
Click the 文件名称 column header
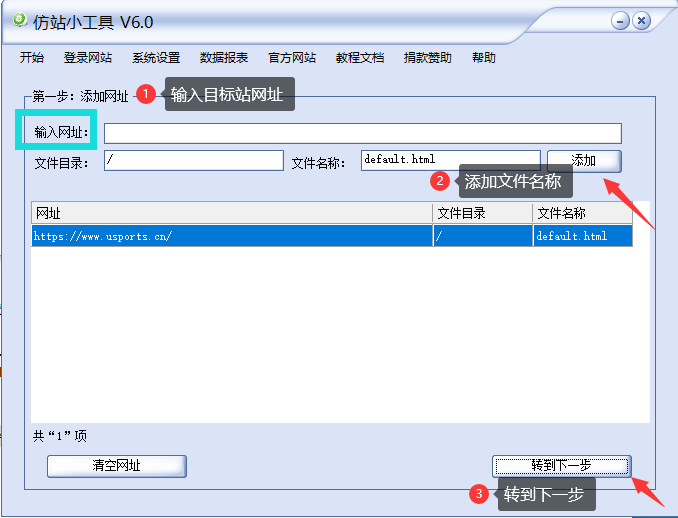[x=583, y=213]
